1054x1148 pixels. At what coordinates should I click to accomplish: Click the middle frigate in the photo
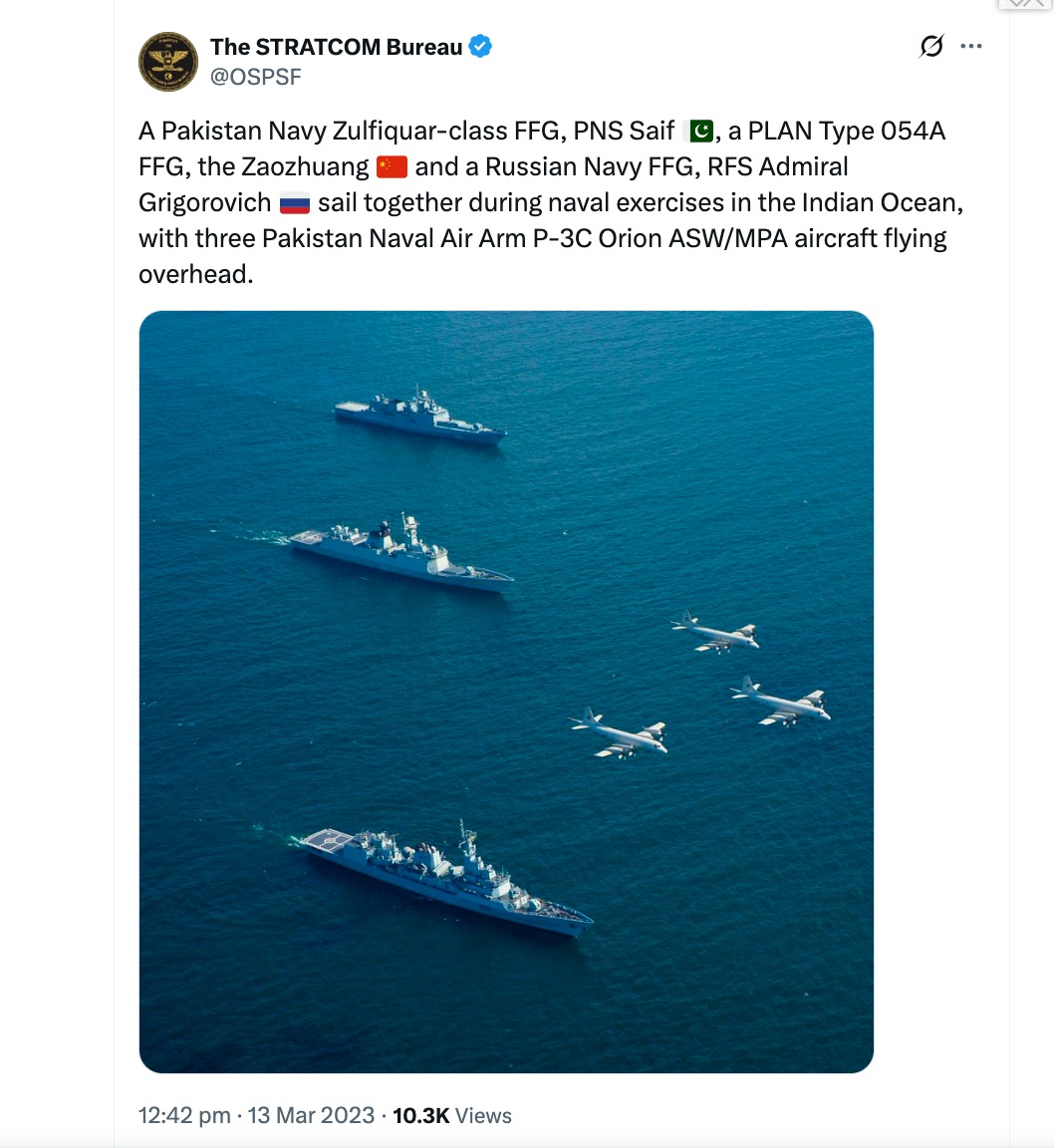pyautogui.click(x=401, y=553)
